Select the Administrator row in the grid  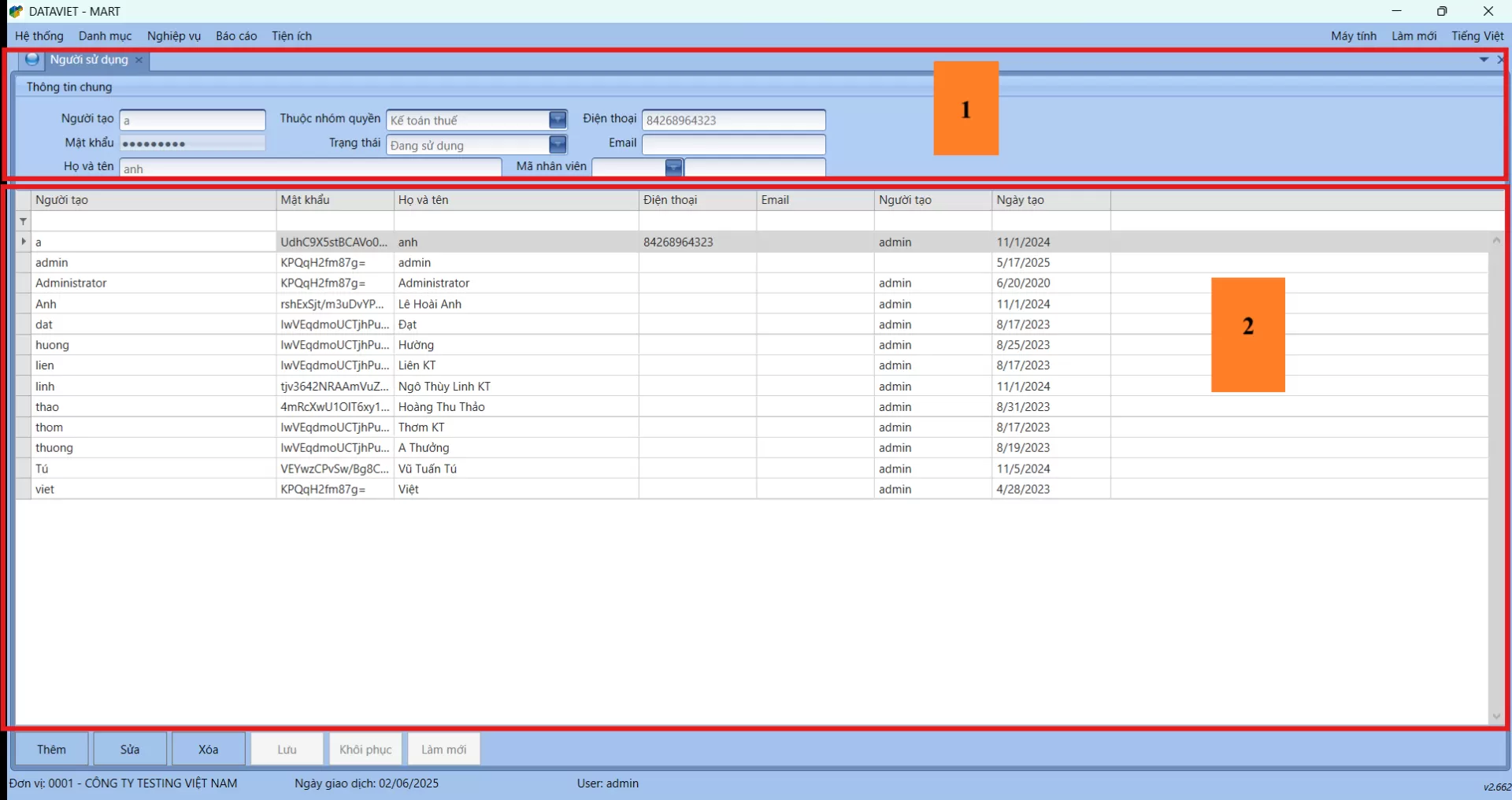(x=71, y=283)
